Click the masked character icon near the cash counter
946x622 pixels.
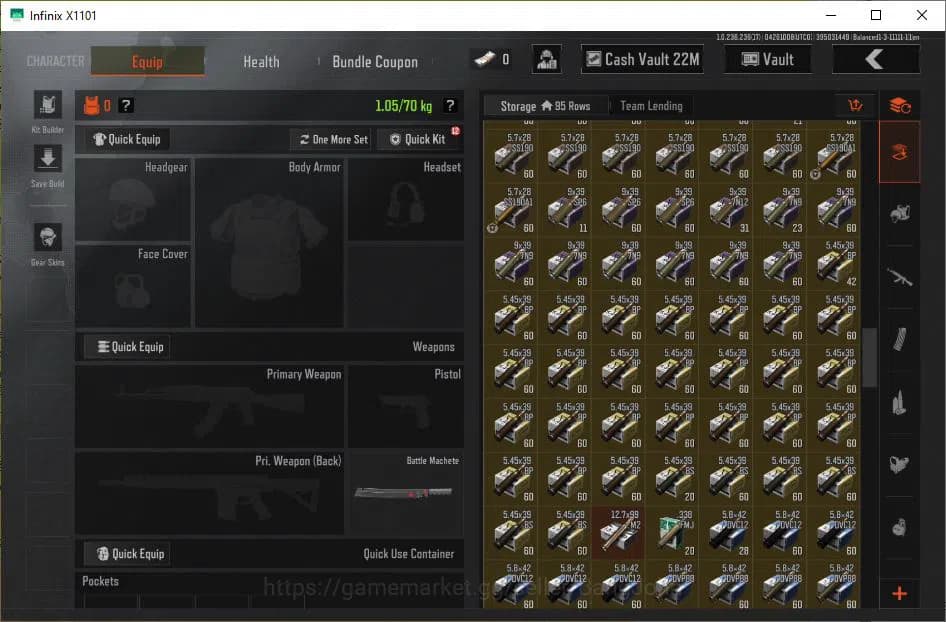[546, 59]
